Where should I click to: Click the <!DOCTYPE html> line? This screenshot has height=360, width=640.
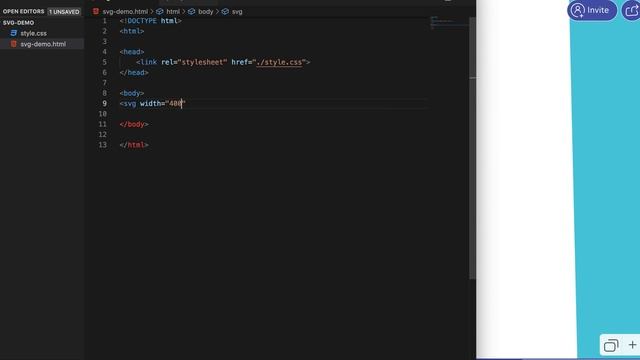pyautogui.click(x=150, y=21)
